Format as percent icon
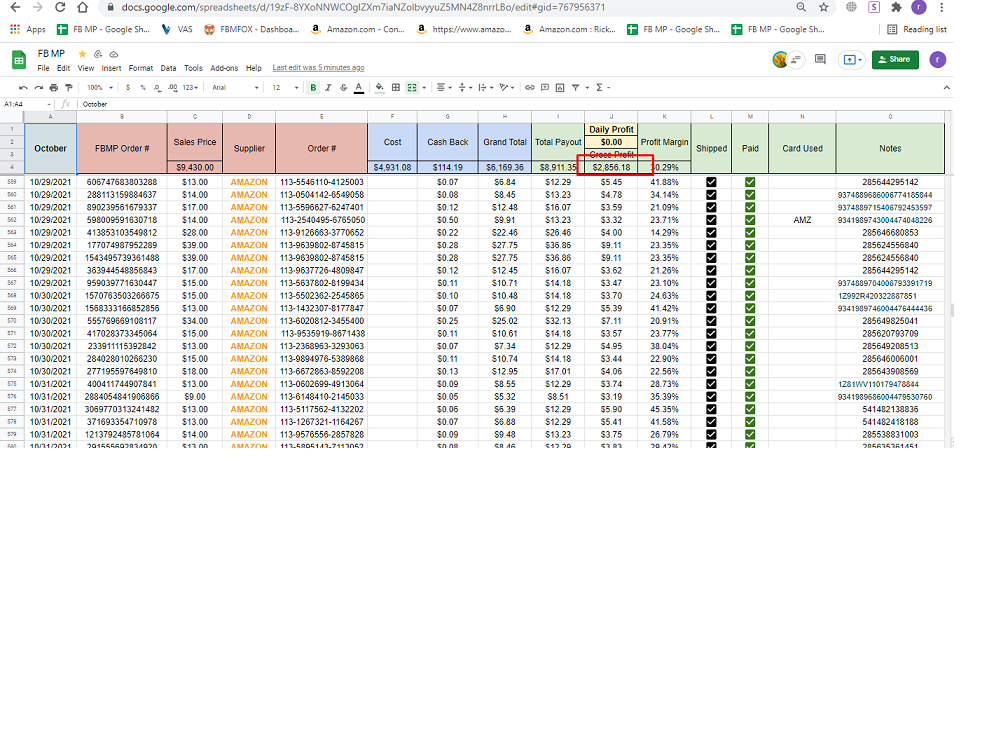Screen dimensions: 1000x750 pos(142,87)
